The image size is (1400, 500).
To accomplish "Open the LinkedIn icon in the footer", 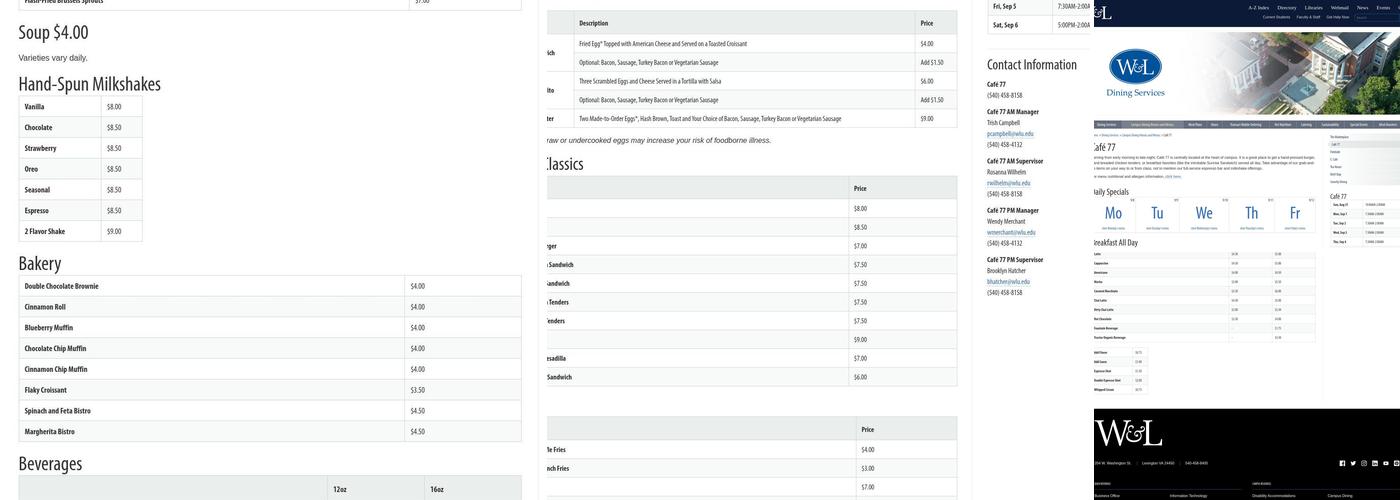I will coord(1375,463).
